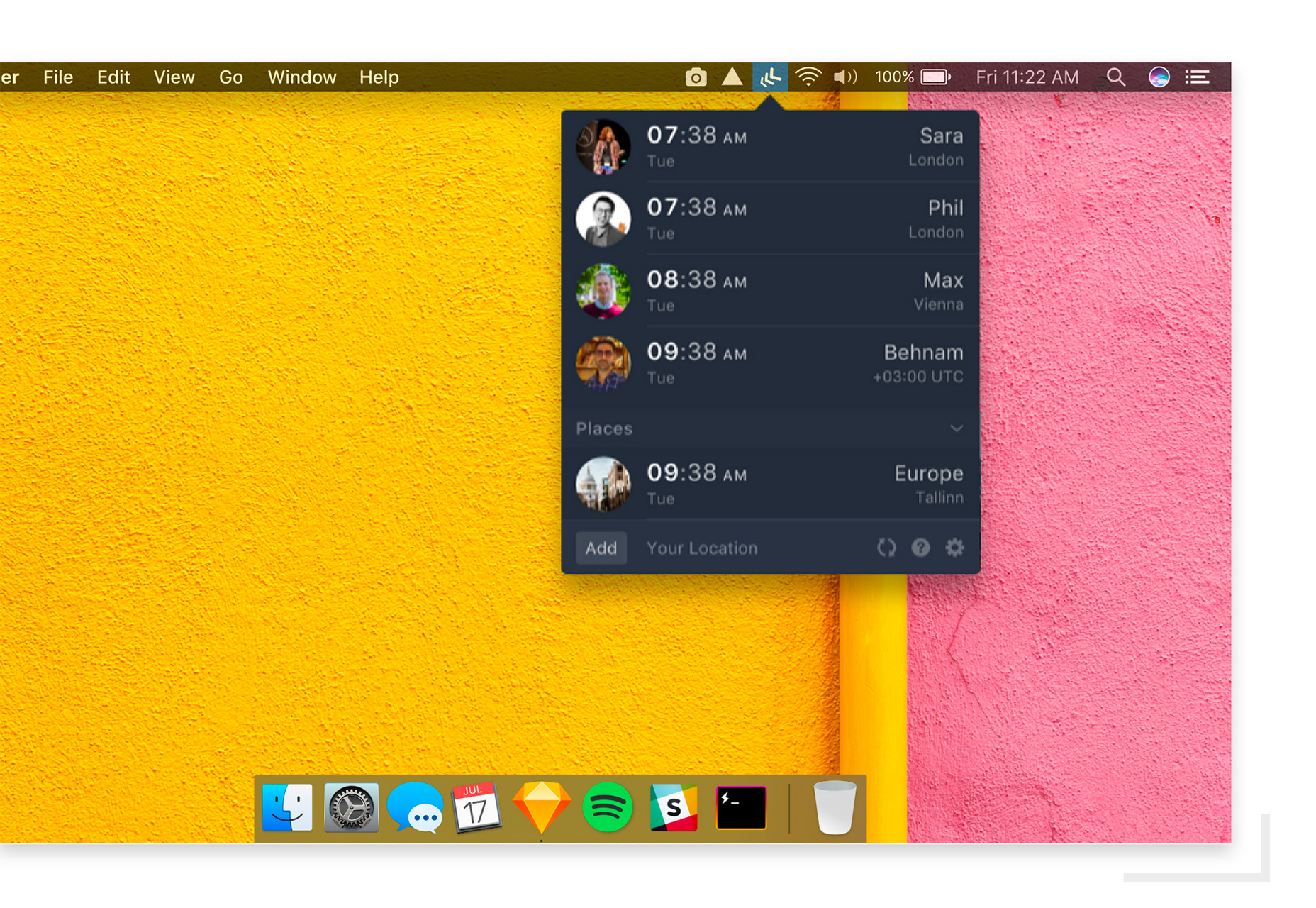The height and width of the screenshot is (908, 1316).
Task: Click the timezone app menu bar icon
Action: (x=769, y=77)
